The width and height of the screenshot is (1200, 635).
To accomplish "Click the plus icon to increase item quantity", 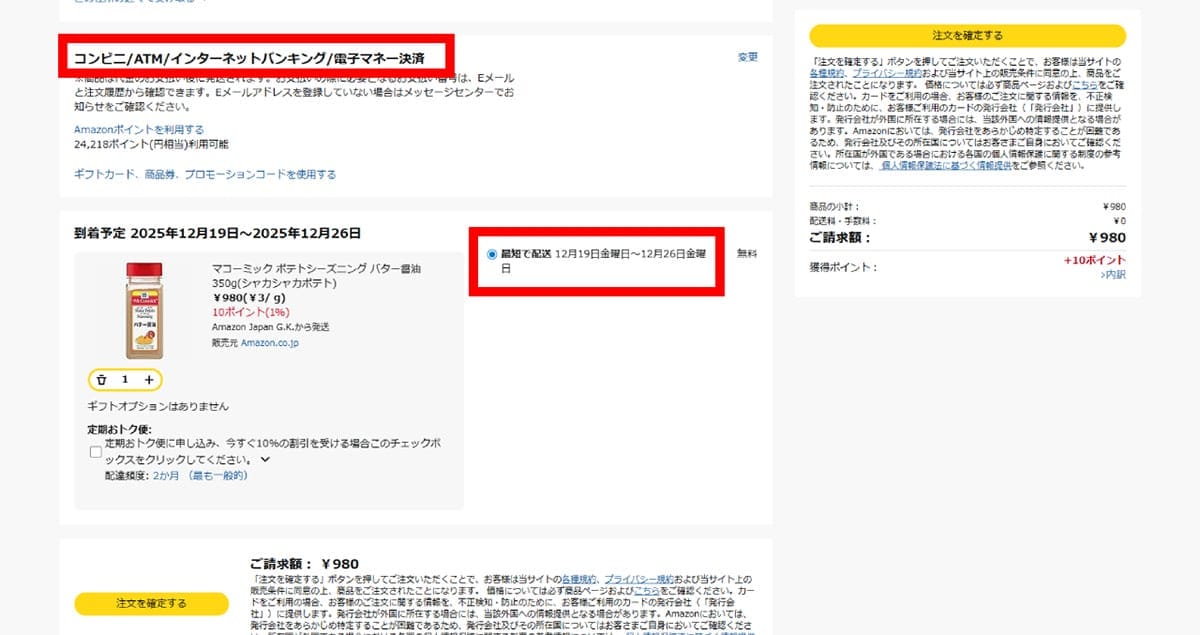I will 149,380.
